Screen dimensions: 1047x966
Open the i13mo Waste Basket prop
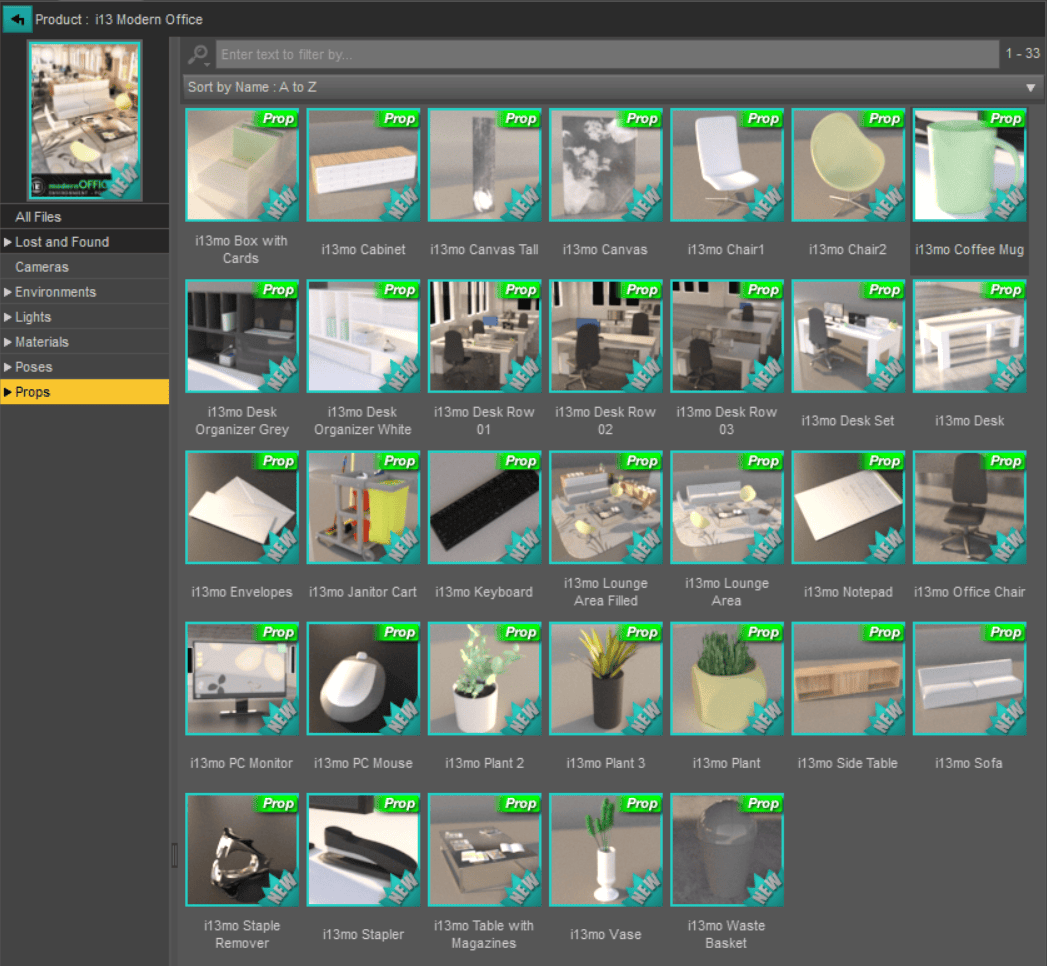pyautogui.click(x=726, y=849)
